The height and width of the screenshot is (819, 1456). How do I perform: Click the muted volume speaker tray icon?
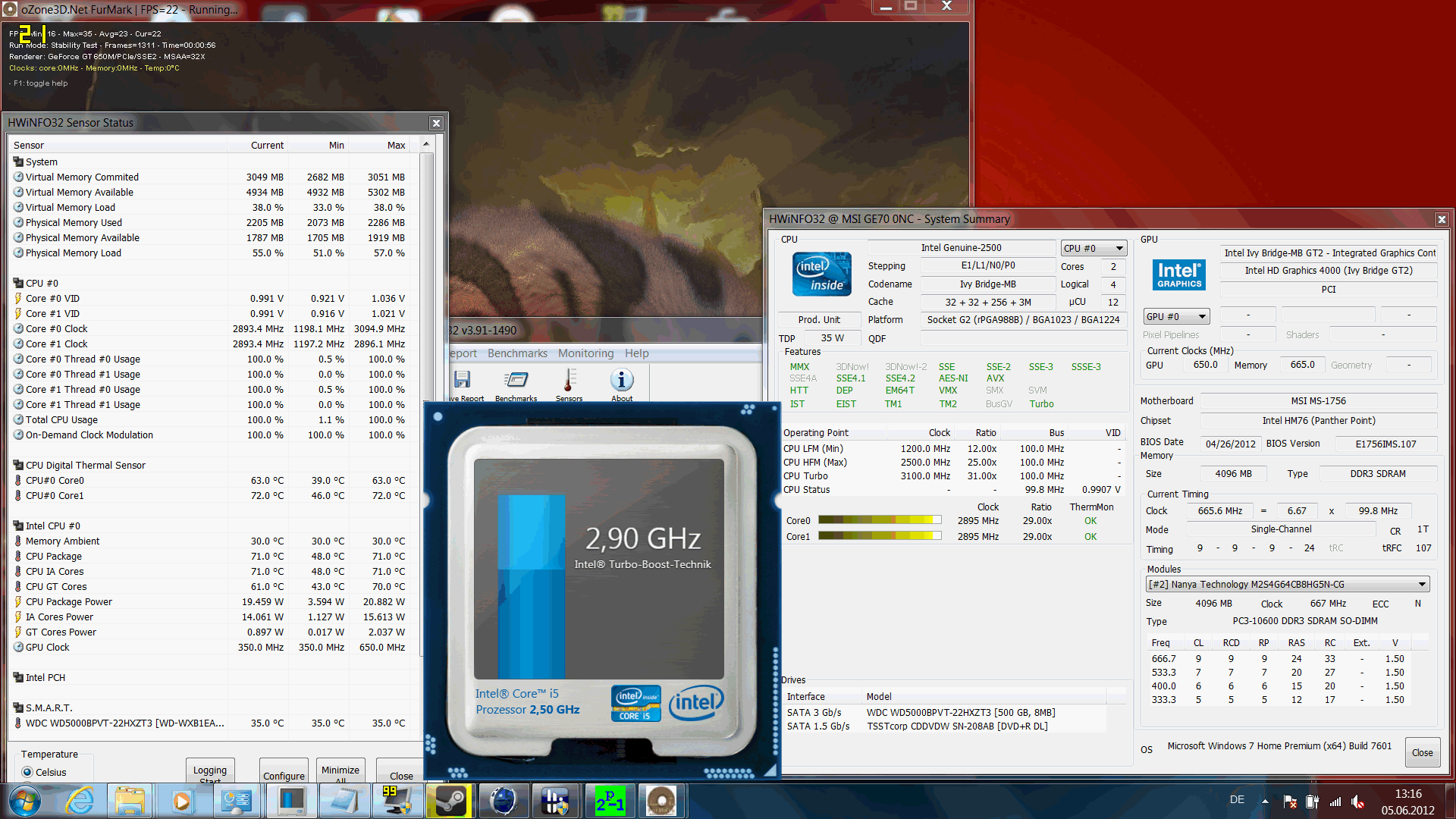coord(1358,802)
